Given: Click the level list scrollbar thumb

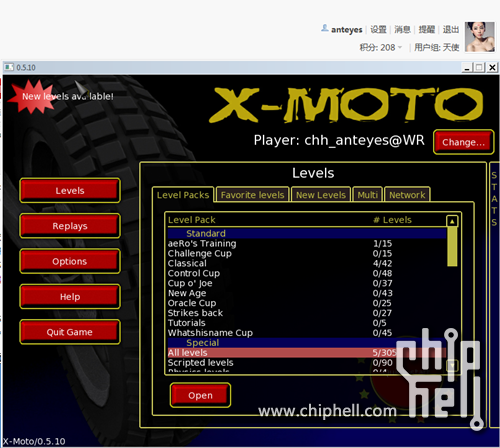Looking at the screenshot, I should (452, 247).
